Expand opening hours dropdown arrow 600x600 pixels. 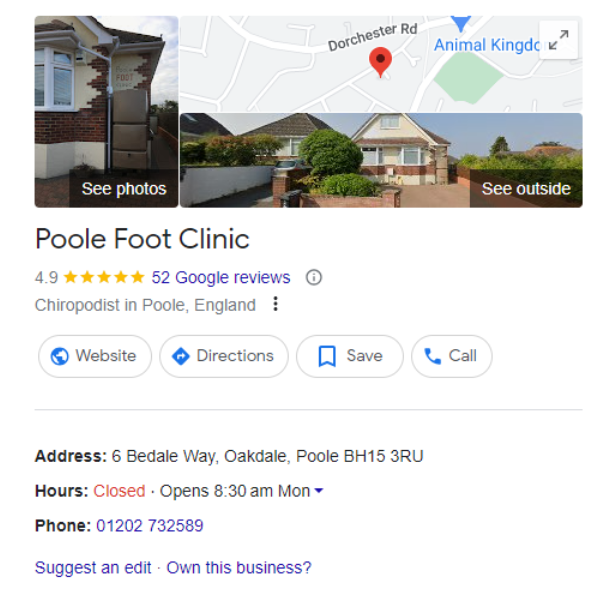318,491
